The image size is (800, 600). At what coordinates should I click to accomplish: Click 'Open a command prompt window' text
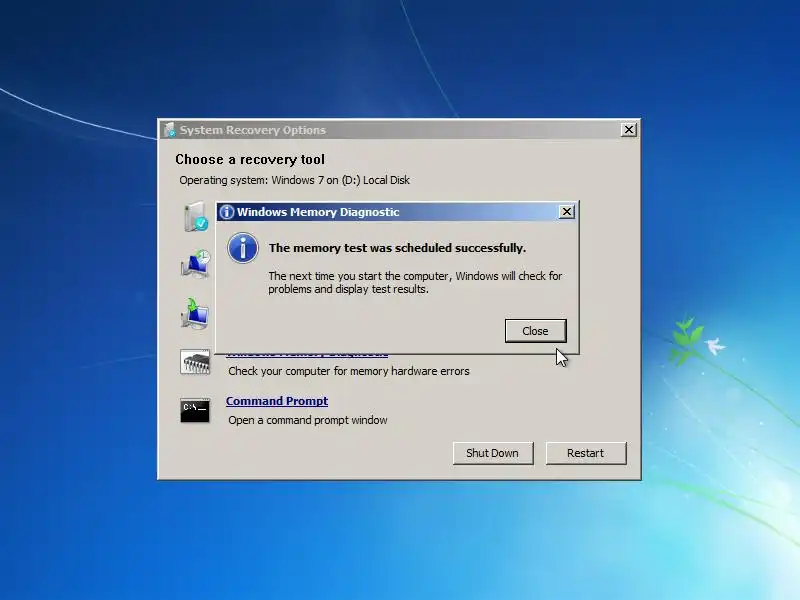pyautogui.click(x=308, y=420)
